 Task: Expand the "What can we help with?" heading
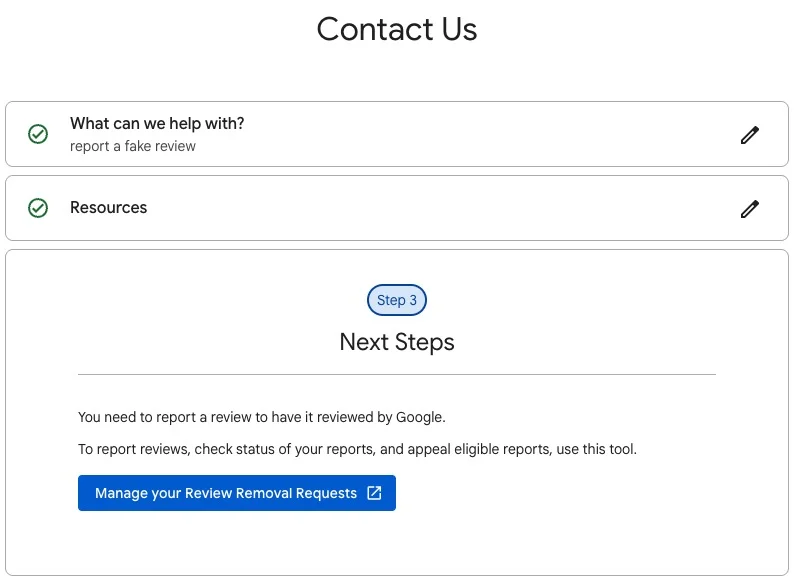tap(157, 124)
